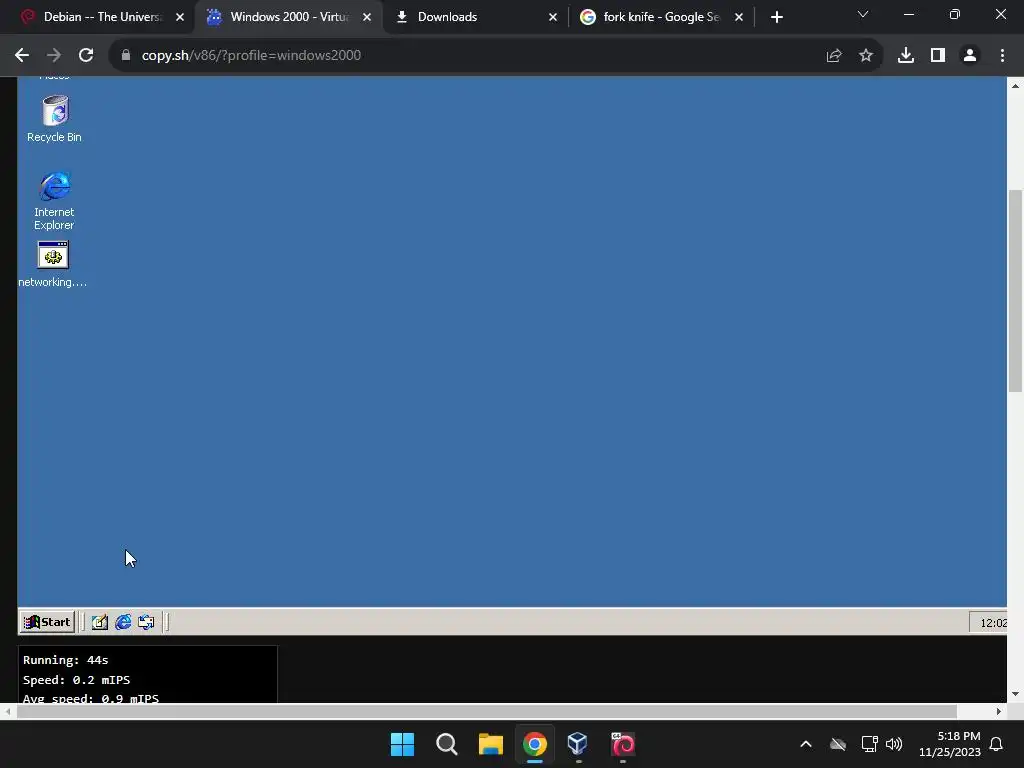Reload the copy.sh page
The height and width of the screenshot is (768, 1024).
pos(86,56)
